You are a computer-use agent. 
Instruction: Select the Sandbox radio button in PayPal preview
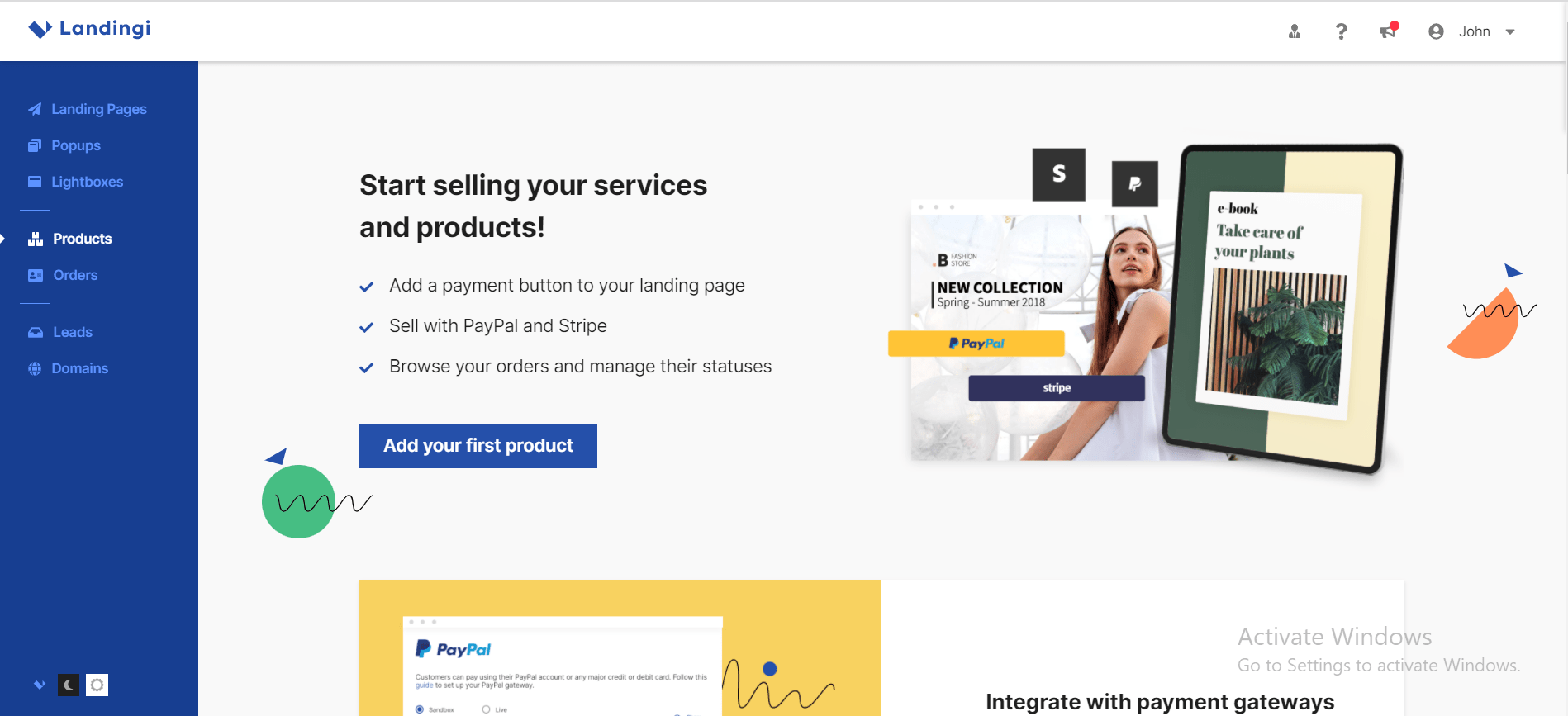point(420,709)
